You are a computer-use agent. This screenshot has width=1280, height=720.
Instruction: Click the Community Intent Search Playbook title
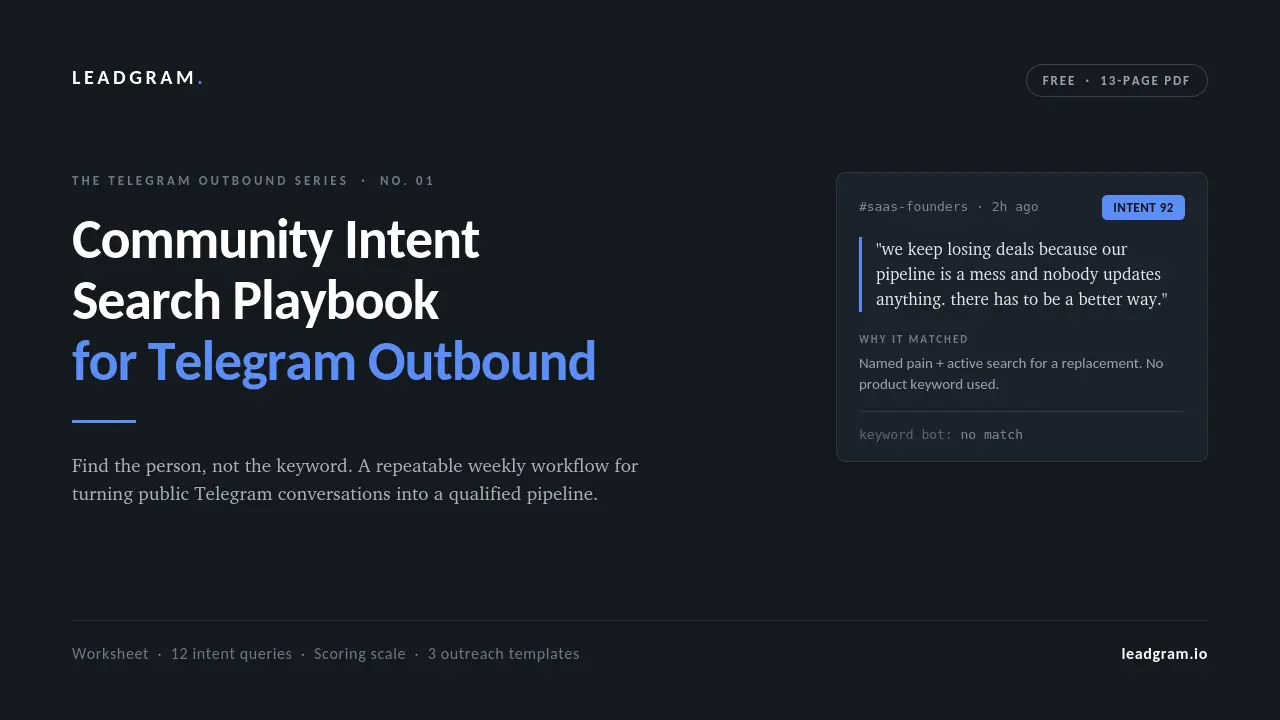tap(276, 270)
